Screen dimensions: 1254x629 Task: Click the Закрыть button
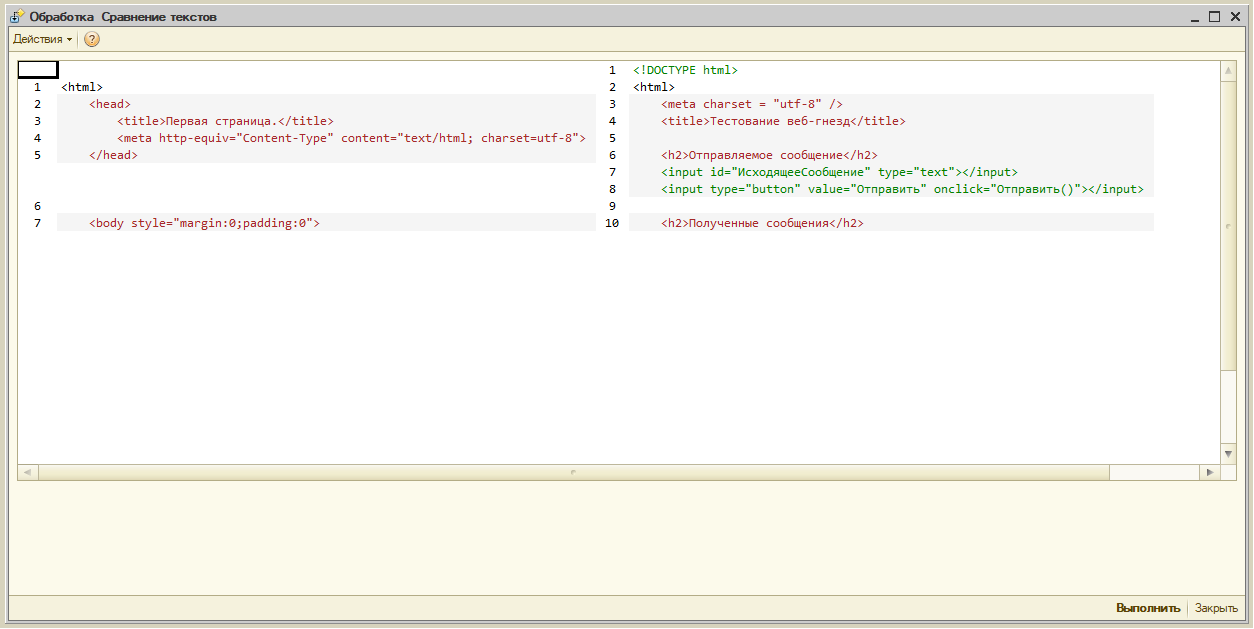(1216, 608)
